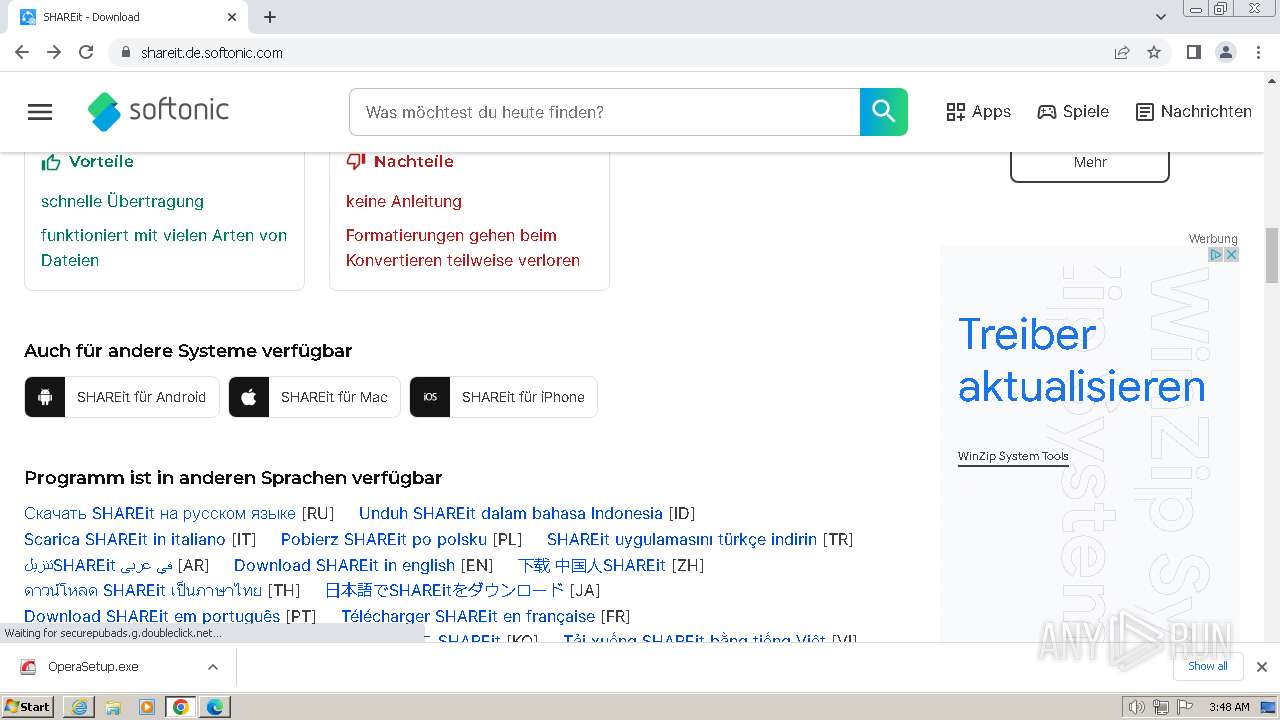Focus the Softonic search input field
This screenshot has width=1280, height=720.
click(x=605, y=112)
